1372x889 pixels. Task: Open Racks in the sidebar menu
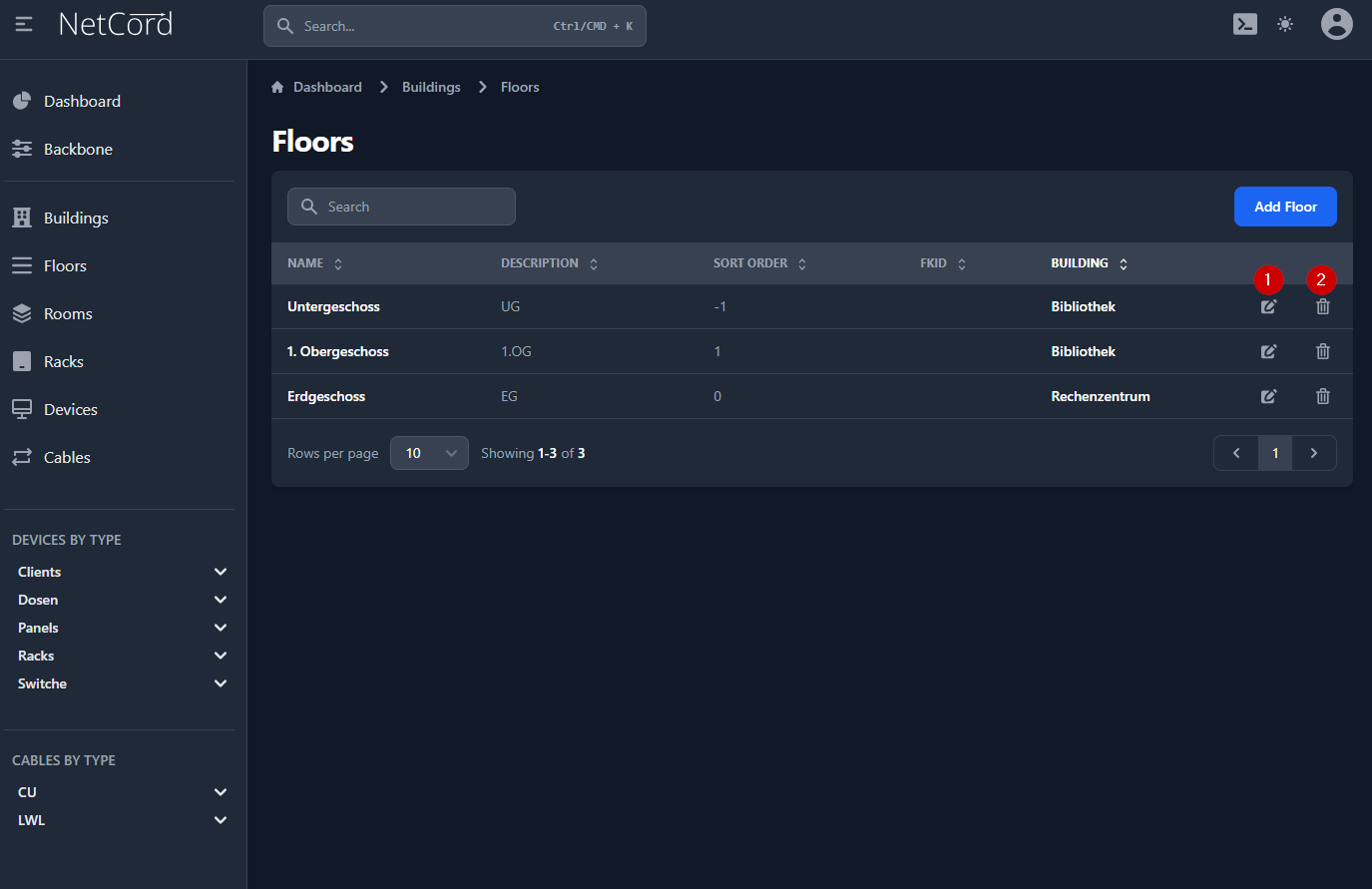click(x=64, y=361)
